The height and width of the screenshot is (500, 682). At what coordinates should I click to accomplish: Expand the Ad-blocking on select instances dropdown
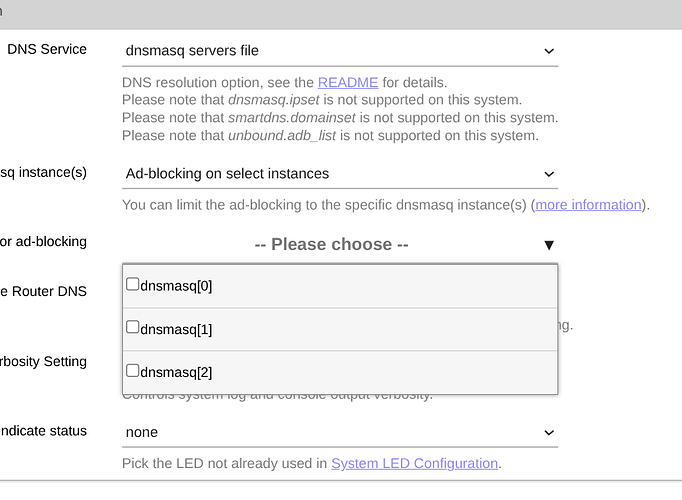338,174
